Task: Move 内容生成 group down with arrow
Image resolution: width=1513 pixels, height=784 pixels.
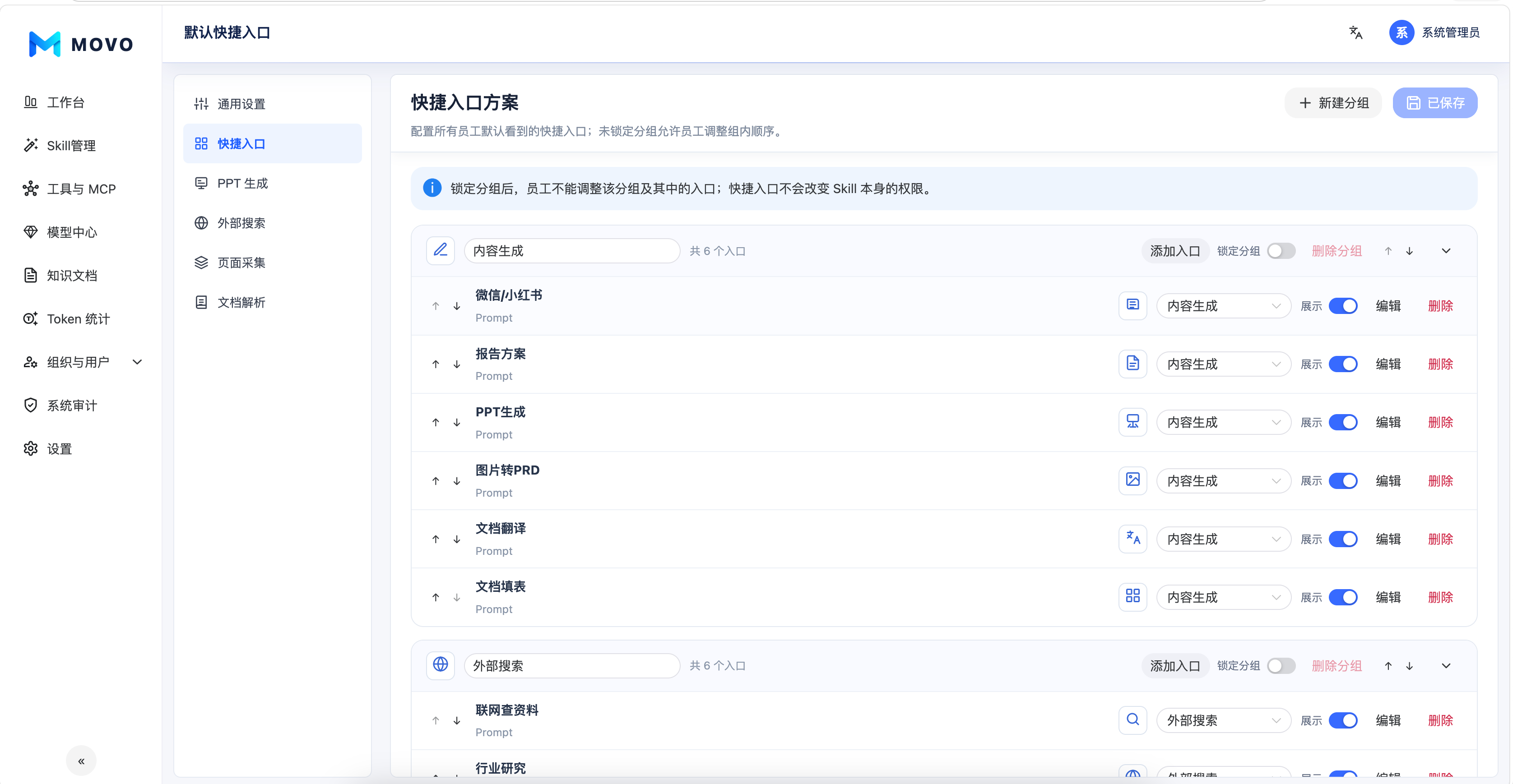Action: point(1409,251)
